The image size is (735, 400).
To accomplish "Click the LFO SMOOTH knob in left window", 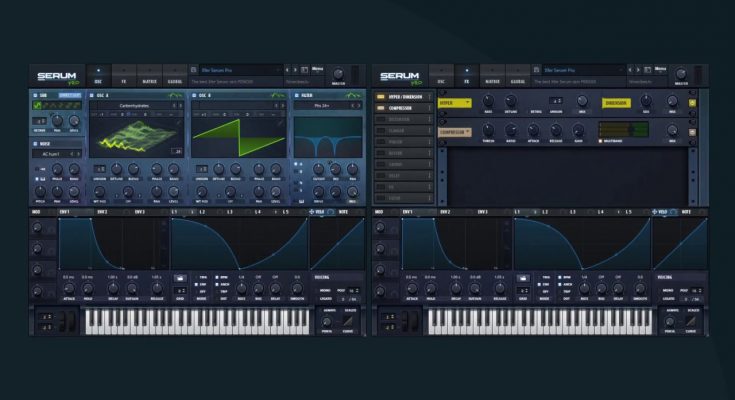I will click(x=297, y=288).
